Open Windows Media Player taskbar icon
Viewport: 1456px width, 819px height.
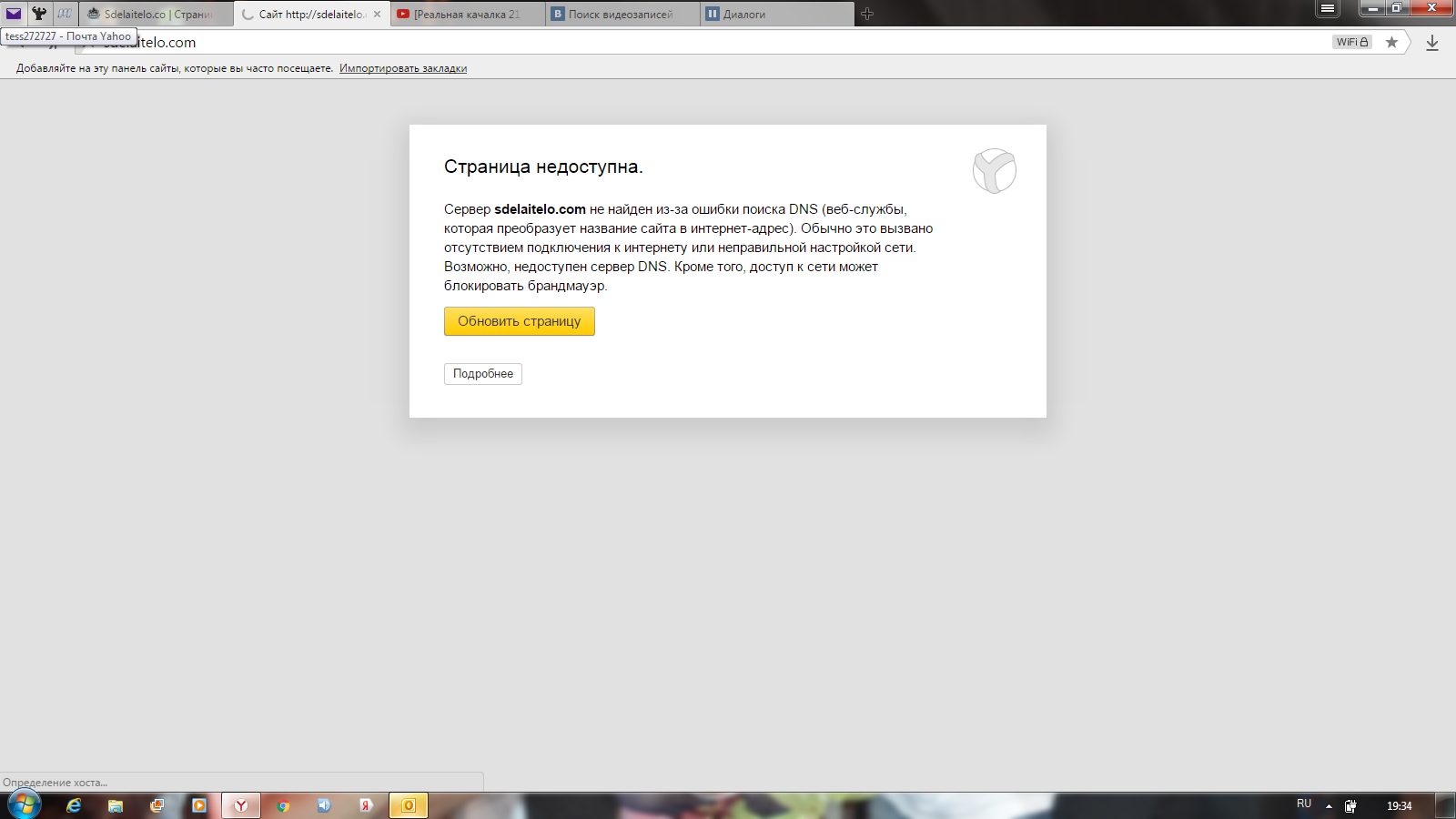tap(199, 805)
